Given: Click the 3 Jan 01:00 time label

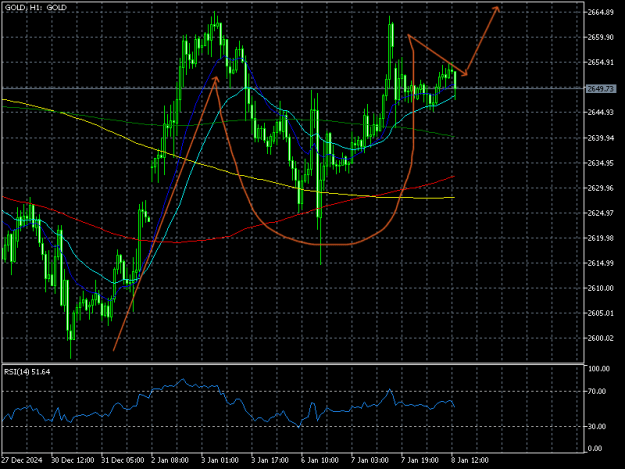Looking at the screenshot, I should [220, 461].
